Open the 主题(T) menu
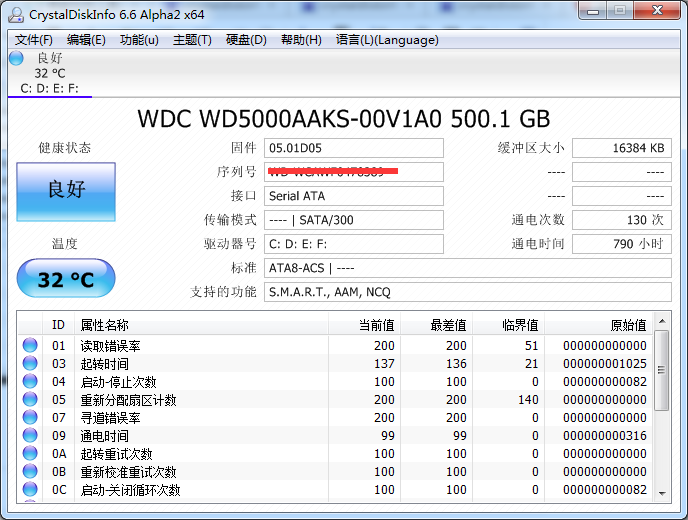Image resolution: width=688 pixels, height=520 pixels. point(192,40)
